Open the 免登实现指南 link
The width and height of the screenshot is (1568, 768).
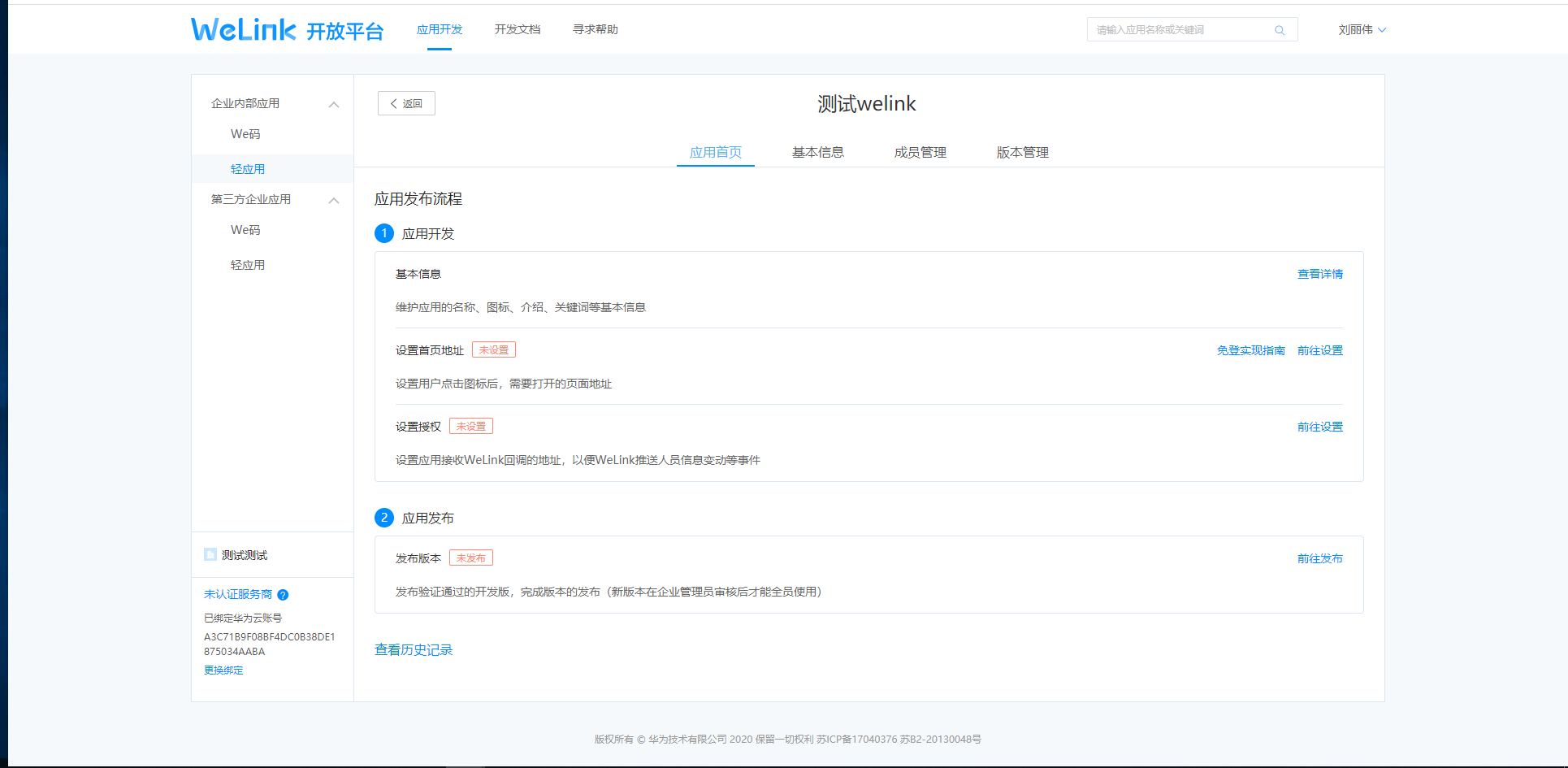pyautogui.click(x=1250, y=351)
